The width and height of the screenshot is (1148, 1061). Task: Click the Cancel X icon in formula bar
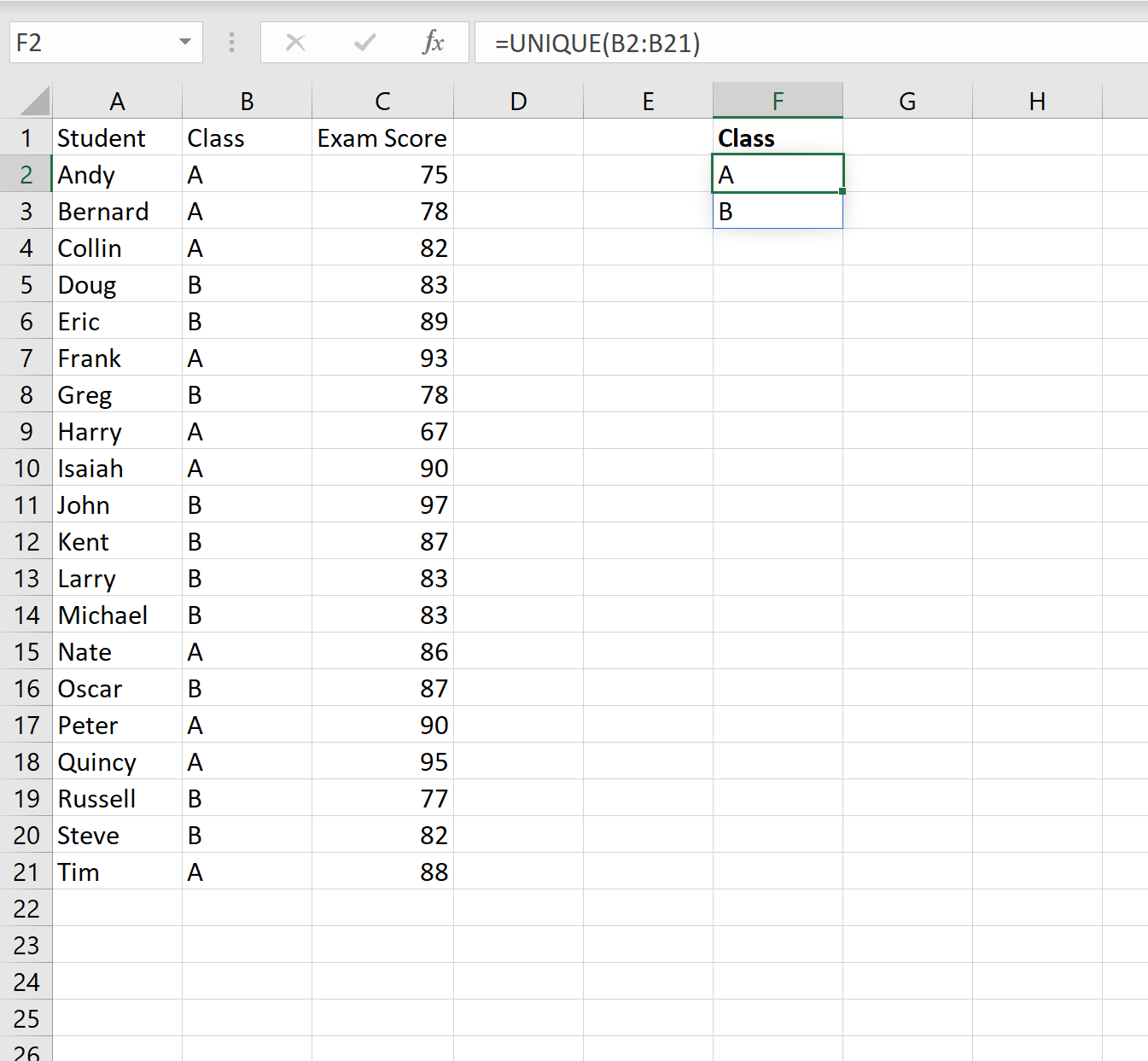[295, 43]
